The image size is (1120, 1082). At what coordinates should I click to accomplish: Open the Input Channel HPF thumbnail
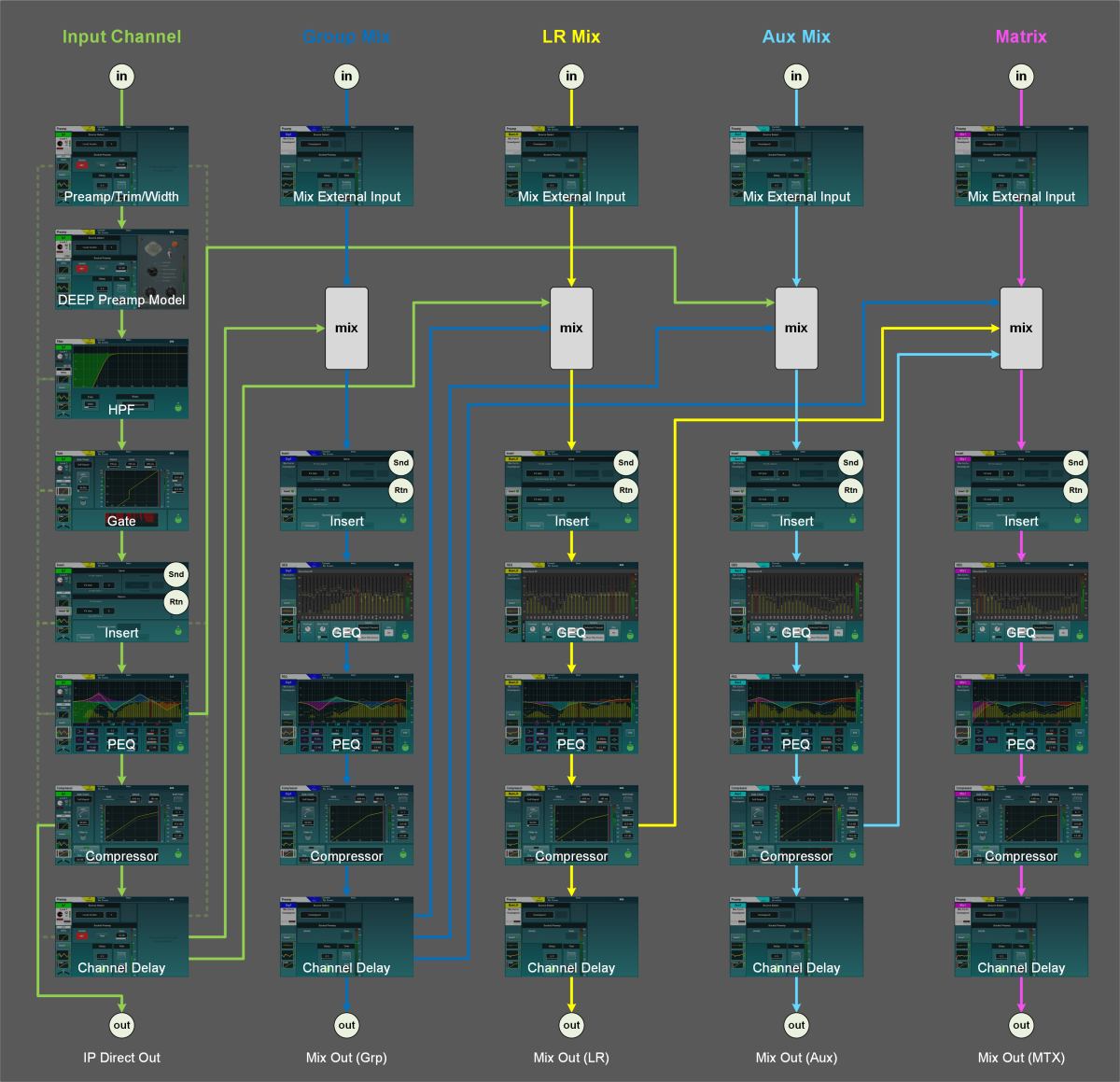(121, 378)
